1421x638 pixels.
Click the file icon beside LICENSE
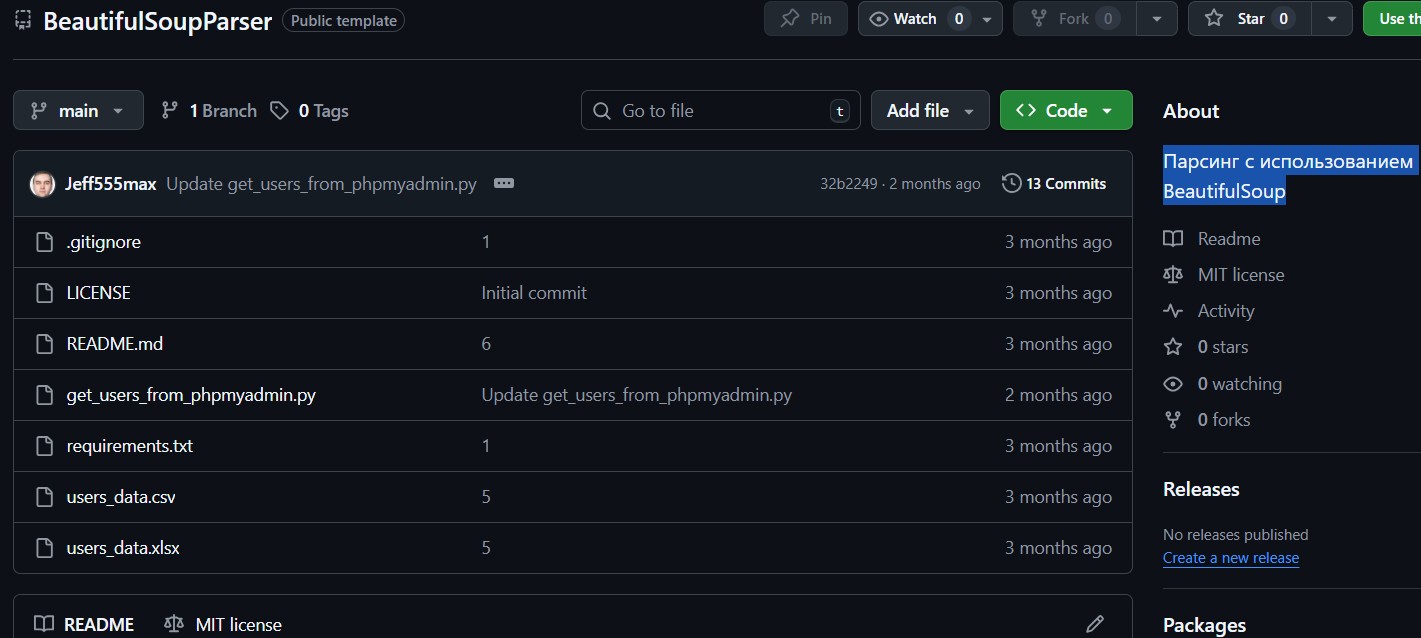tap(44, 293)
